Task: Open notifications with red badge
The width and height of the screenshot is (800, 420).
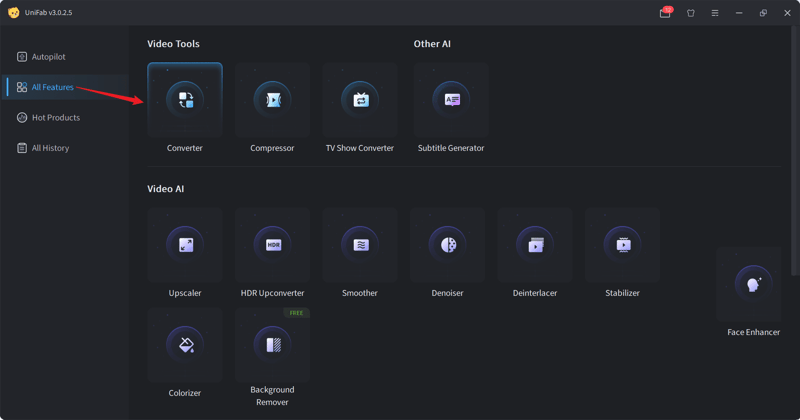Action: click(x=665, y=13)
